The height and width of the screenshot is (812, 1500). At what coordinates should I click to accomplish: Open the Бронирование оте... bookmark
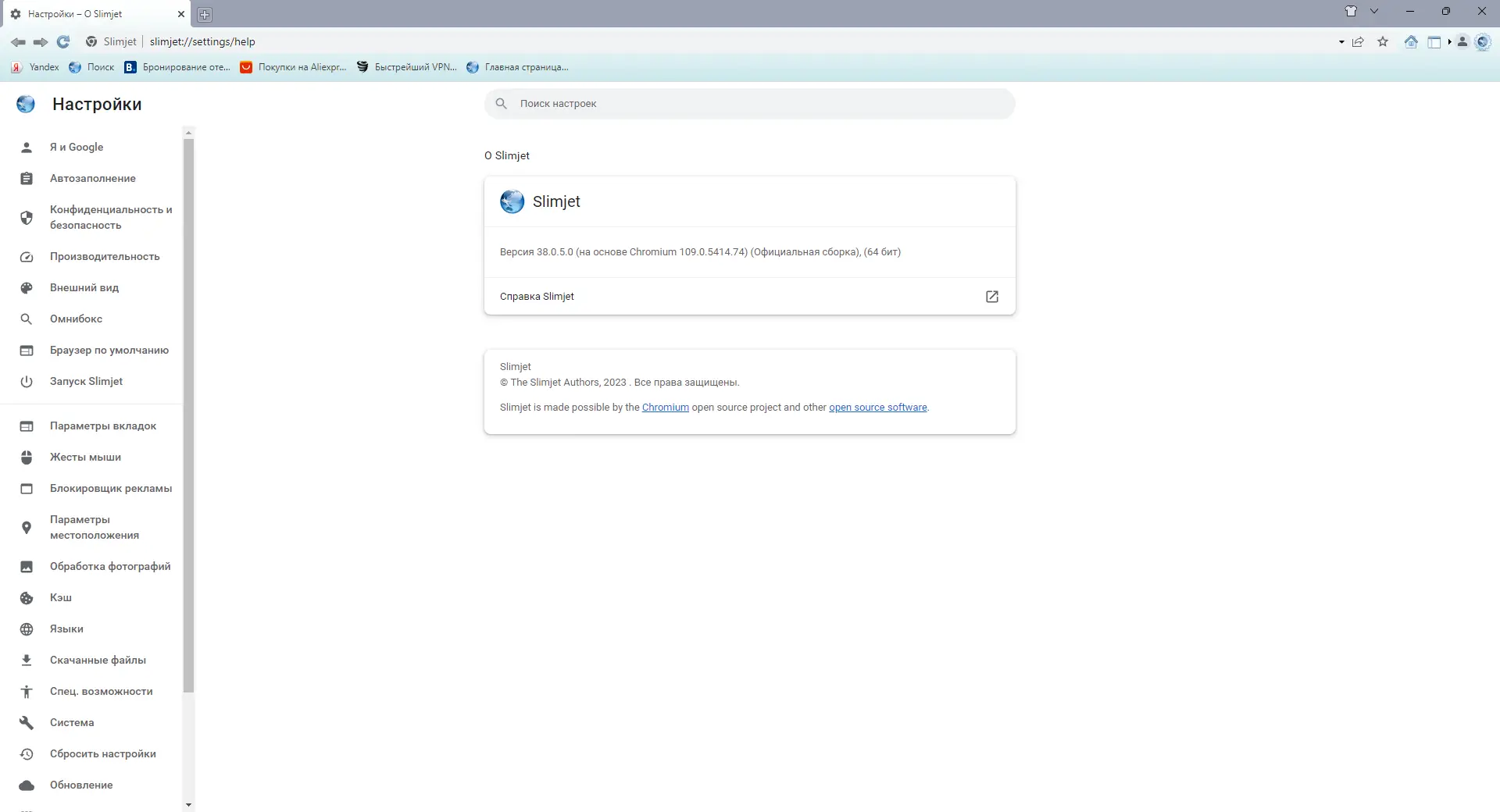point(177,67)
